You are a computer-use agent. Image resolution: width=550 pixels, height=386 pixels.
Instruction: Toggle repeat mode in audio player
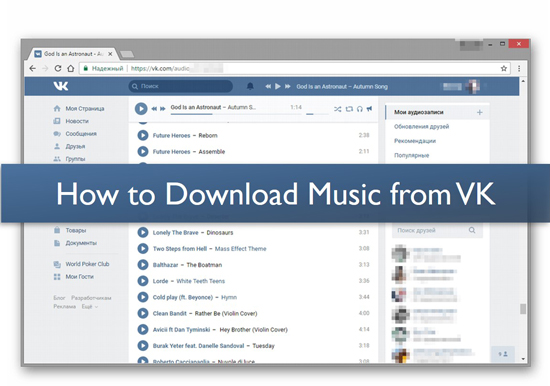[349, 109]
